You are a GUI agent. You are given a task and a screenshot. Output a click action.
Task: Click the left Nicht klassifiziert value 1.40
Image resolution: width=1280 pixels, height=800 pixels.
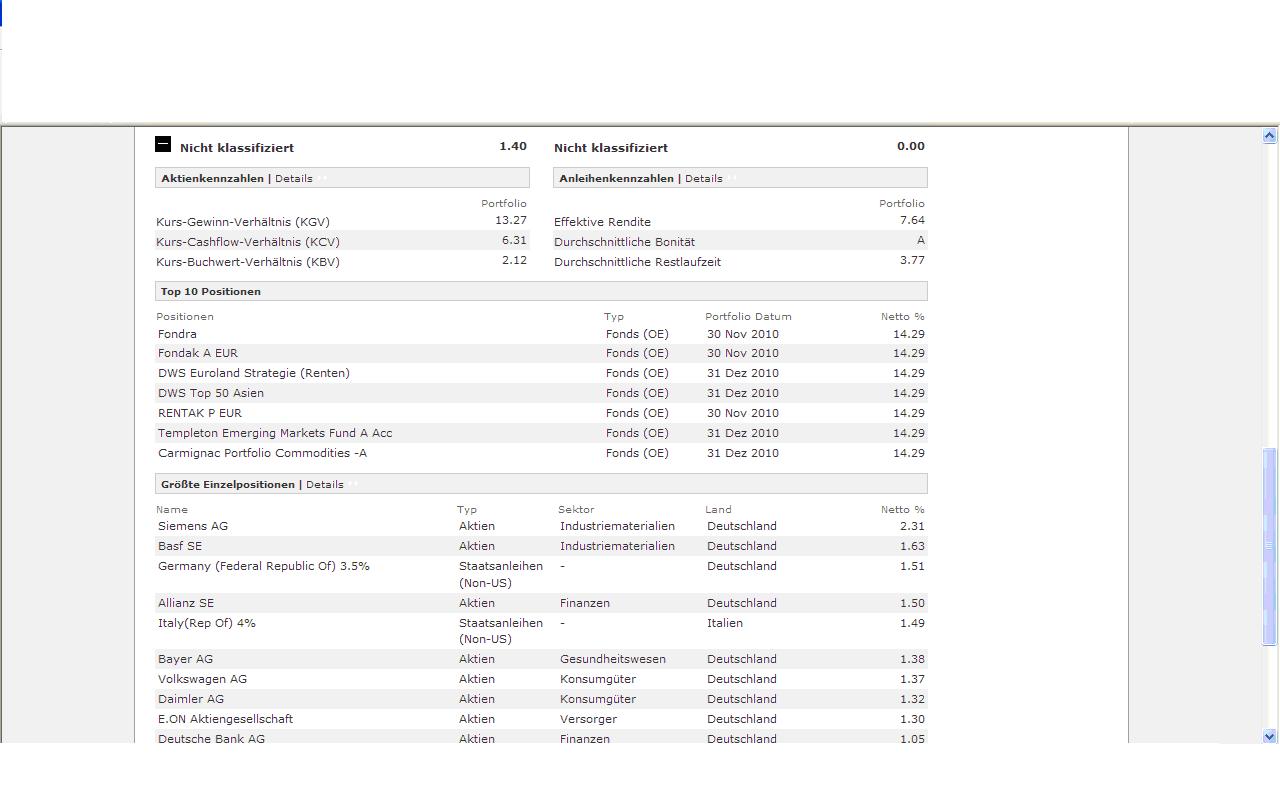513,146
